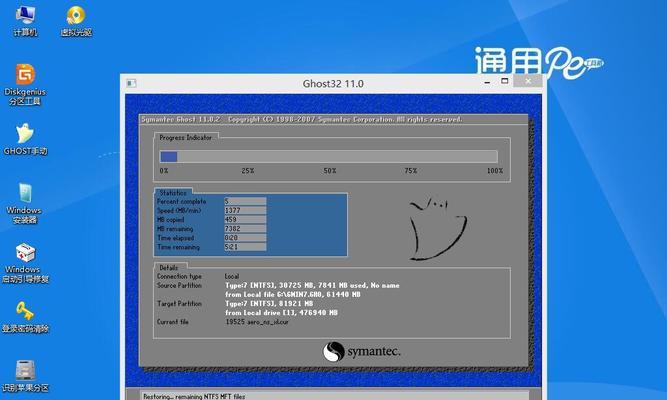The image size is (667, 400).
Task: Open the Windows installer desktop icon
Action: (x=24, y=203)
